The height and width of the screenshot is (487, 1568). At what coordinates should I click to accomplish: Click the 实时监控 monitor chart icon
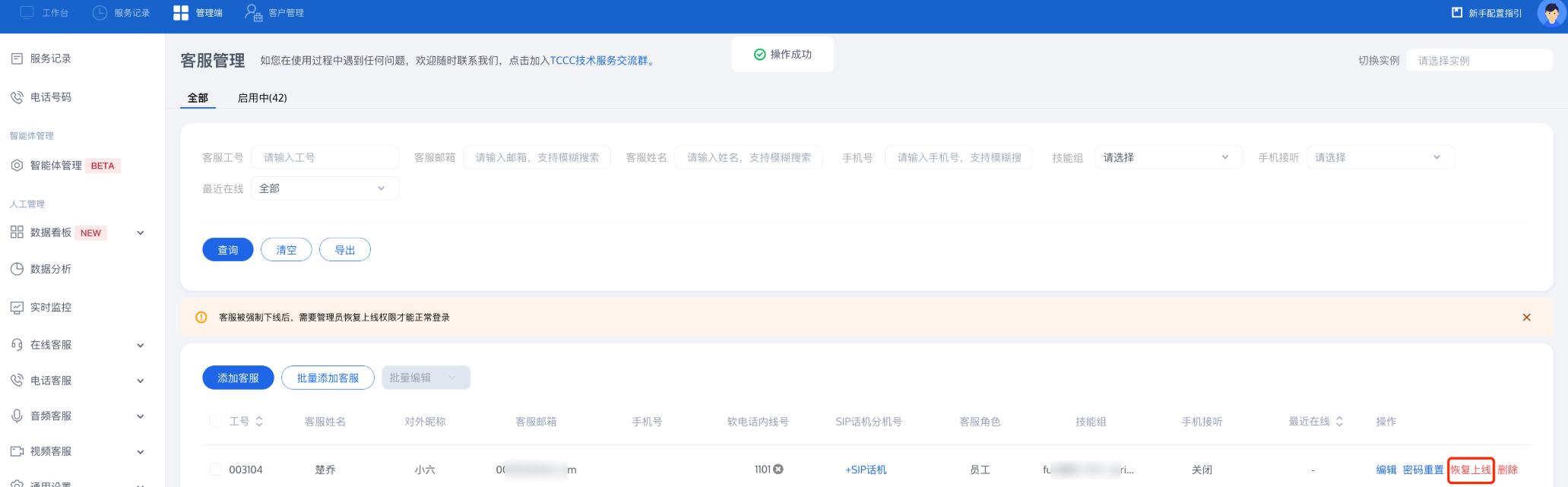[17, 308]
